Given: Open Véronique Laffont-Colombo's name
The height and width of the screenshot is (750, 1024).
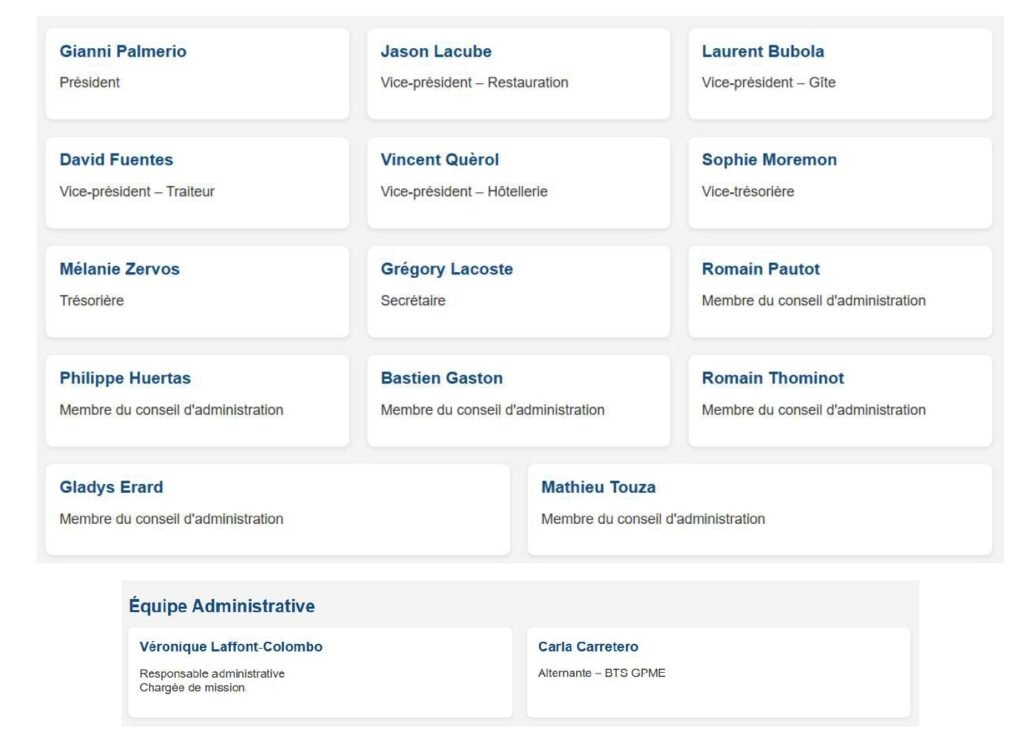Looking at the screenshot, I should pyautogui.click(x=231, y=647).
